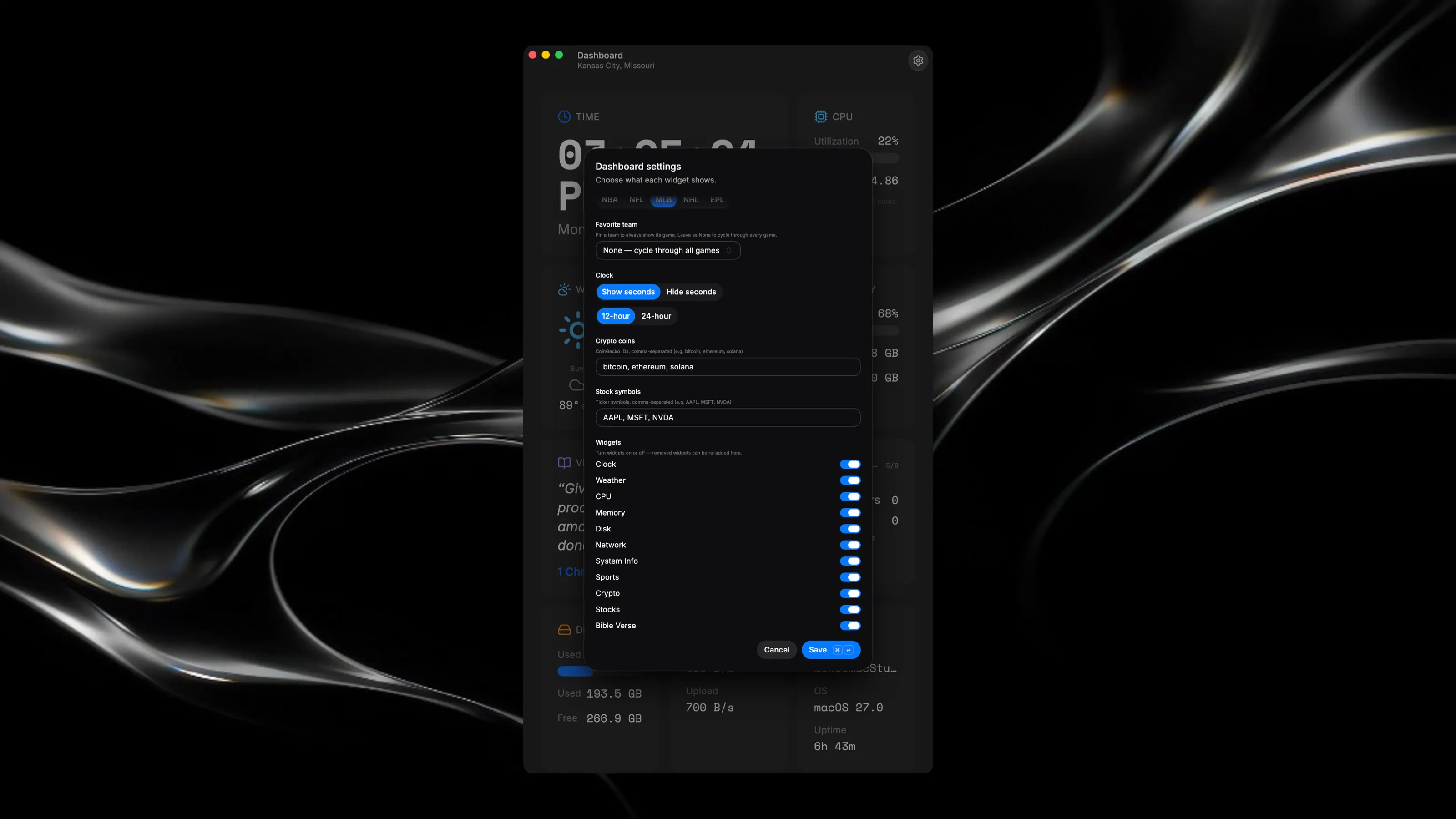Toggle the Bible Verse widget switch
The width and height of the screenshot is (1456, 819).
850,626
